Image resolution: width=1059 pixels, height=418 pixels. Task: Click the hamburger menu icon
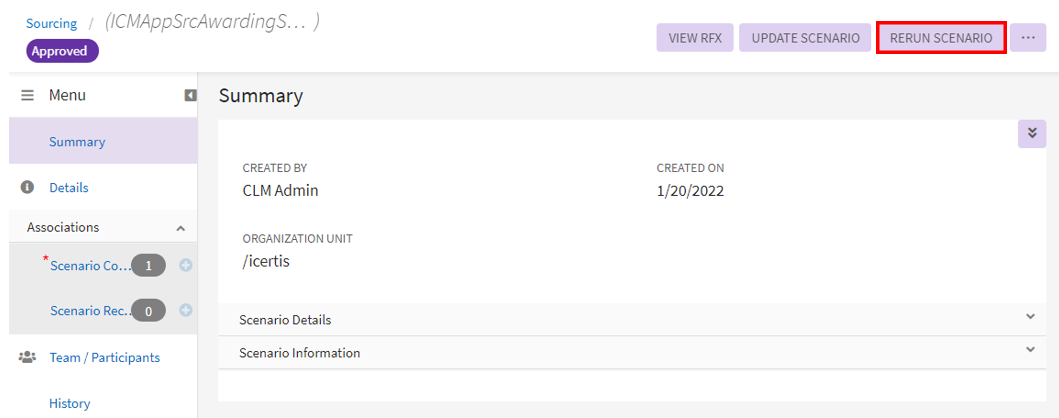[x=28, y=95]
